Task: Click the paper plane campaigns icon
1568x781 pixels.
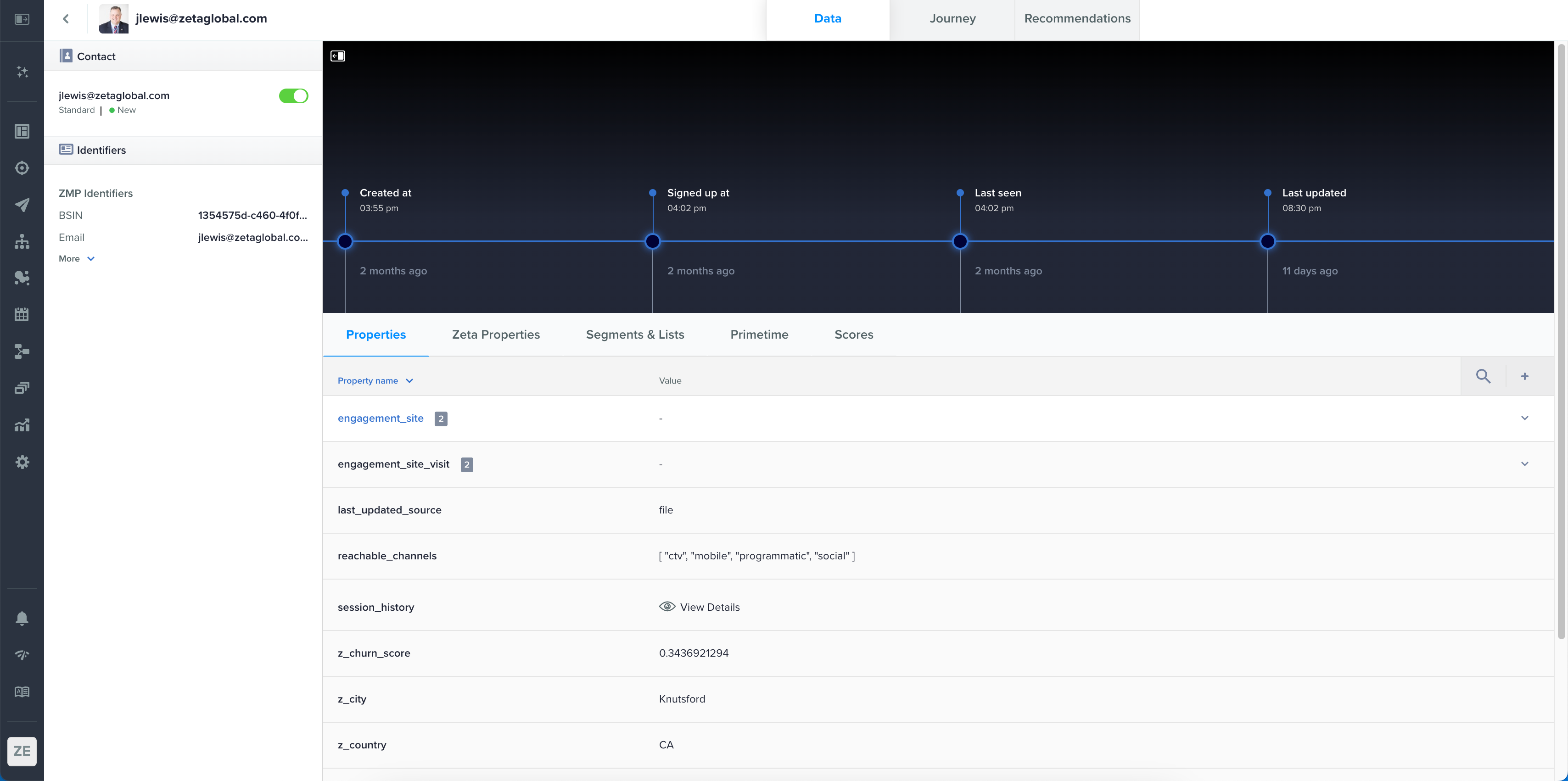Action: point(22,205)
